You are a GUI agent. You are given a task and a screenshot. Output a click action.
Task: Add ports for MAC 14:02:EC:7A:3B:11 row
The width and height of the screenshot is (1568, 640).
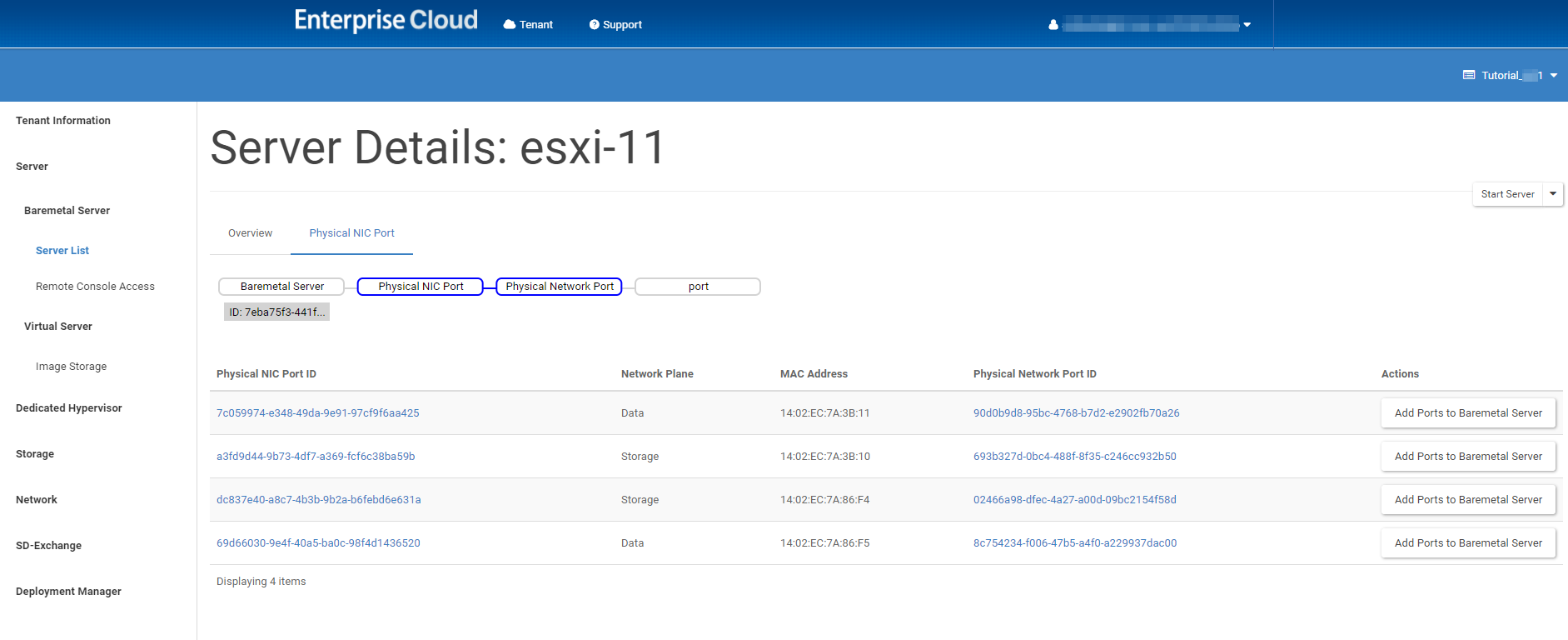coord(1468,413)
